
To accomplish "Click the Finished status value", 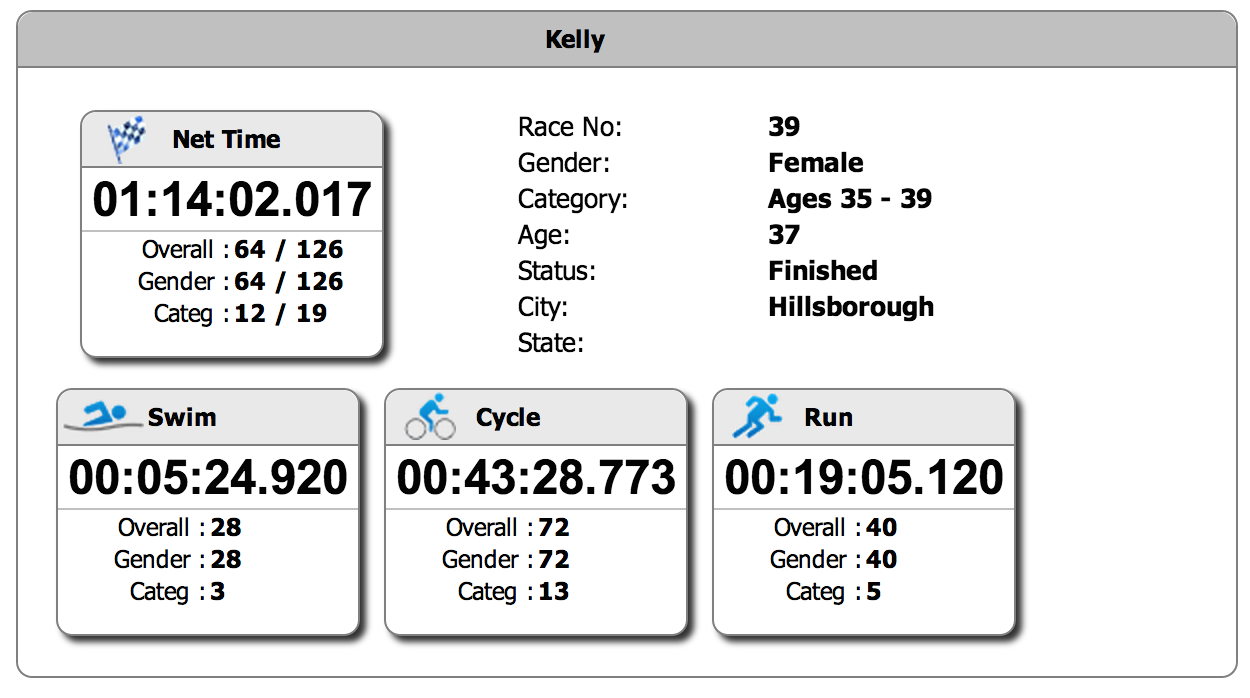I will [x=823, y=271].
